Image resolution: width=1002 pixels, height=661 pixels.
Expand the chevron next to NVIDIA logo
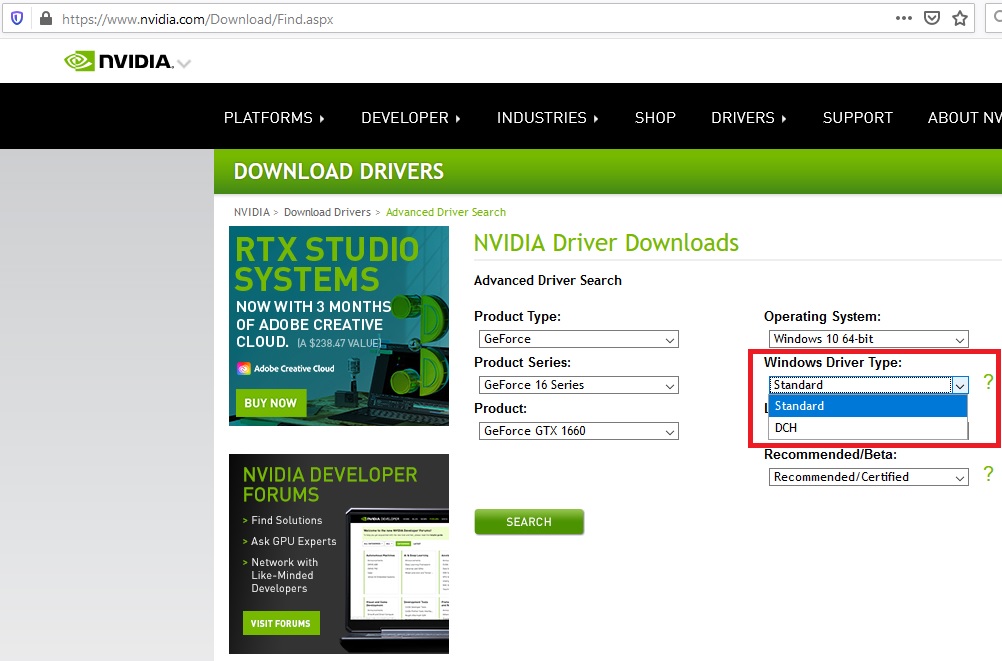coord(184,63)
